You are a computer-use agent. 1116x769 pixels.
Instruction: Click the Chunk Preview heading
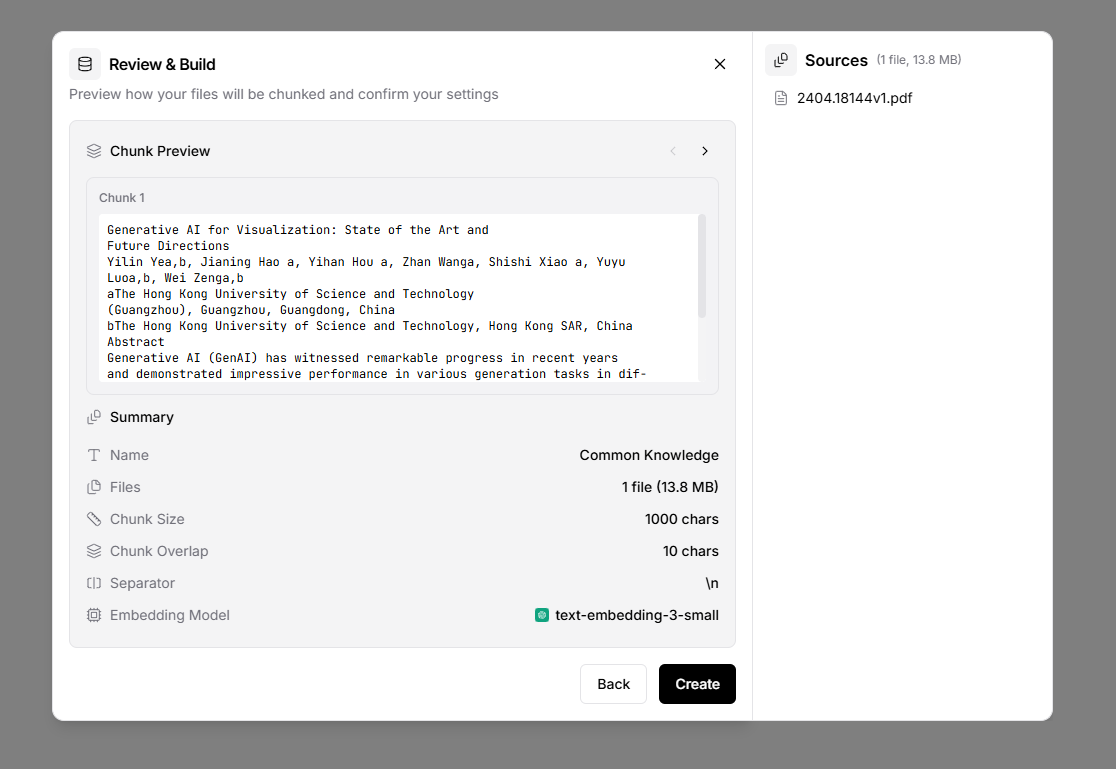point(160,151)
